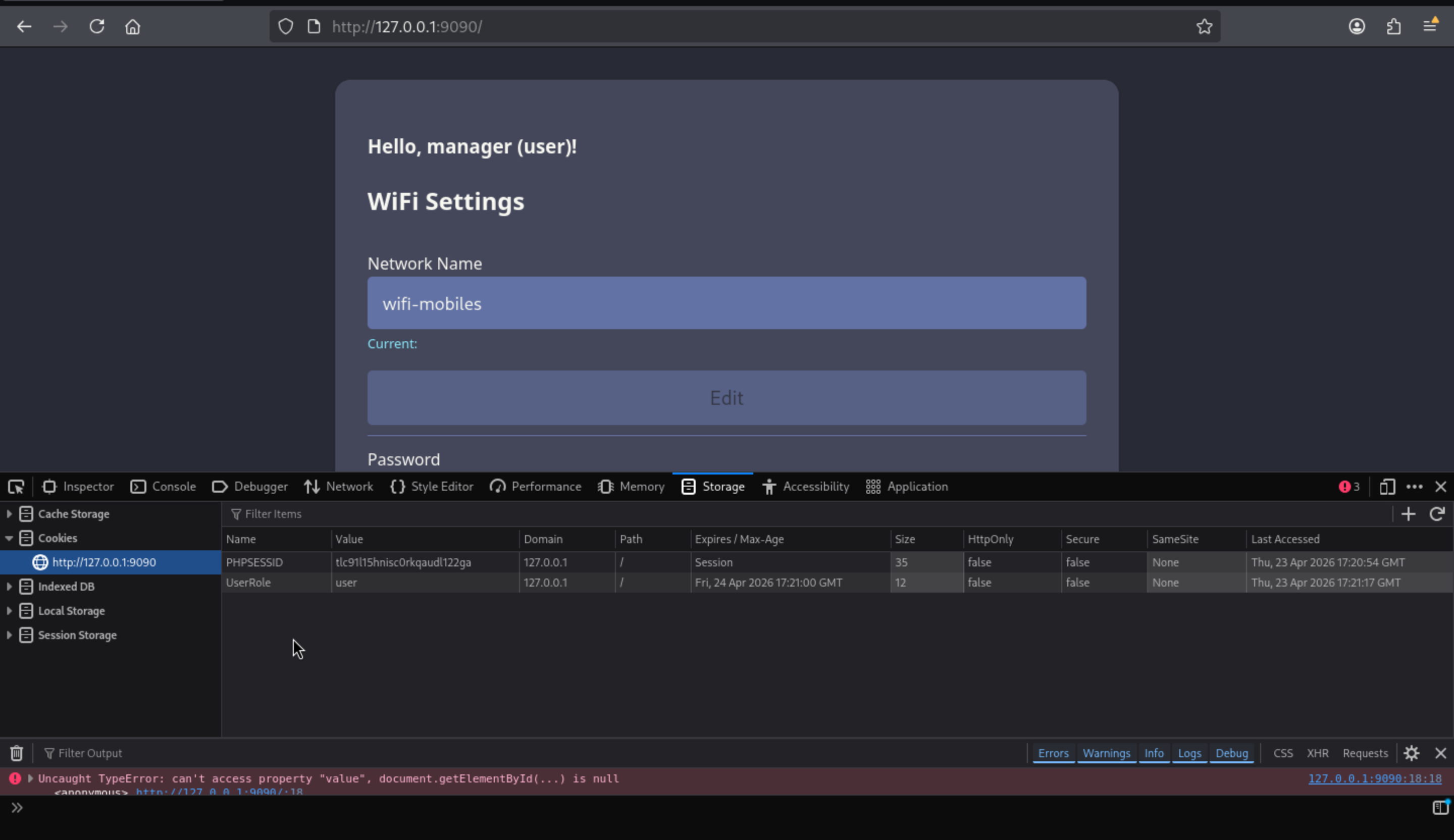
Task: Refresh the storage table
Action: (x=1437, y=514)
